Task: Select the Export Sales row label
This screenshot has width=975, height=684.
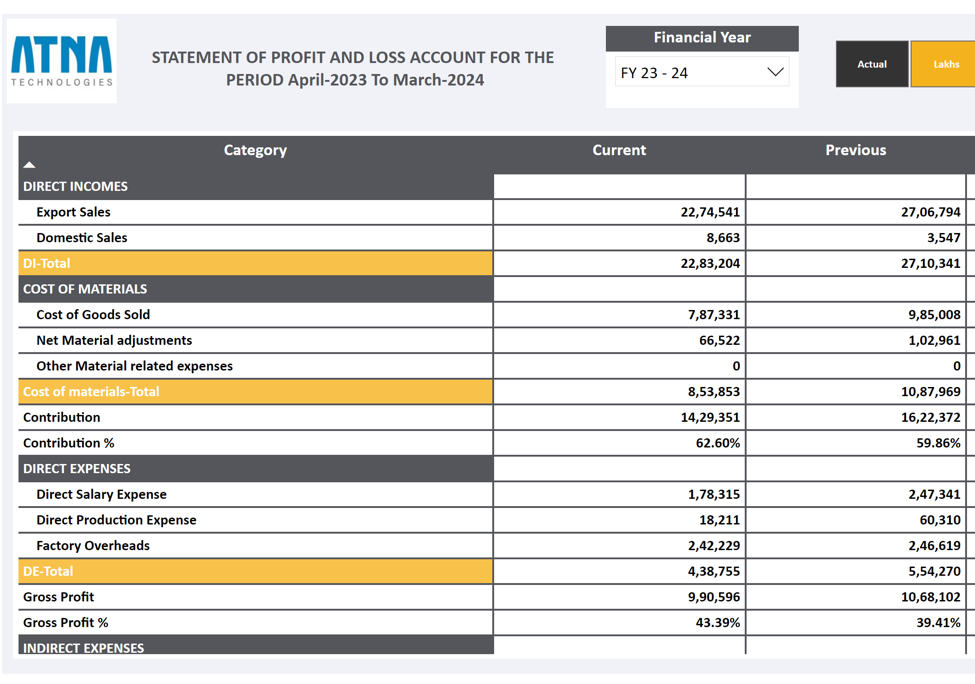Action: (73, 212)
